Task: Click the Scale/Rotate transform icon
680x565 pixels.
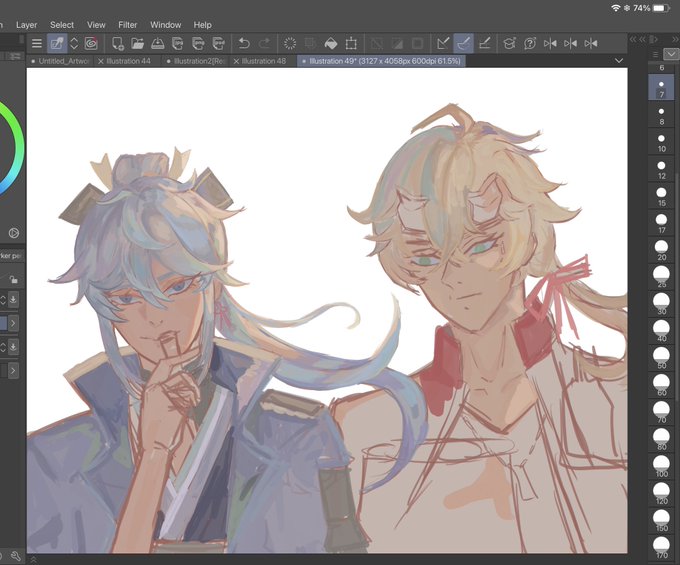Action: [351, 43]
